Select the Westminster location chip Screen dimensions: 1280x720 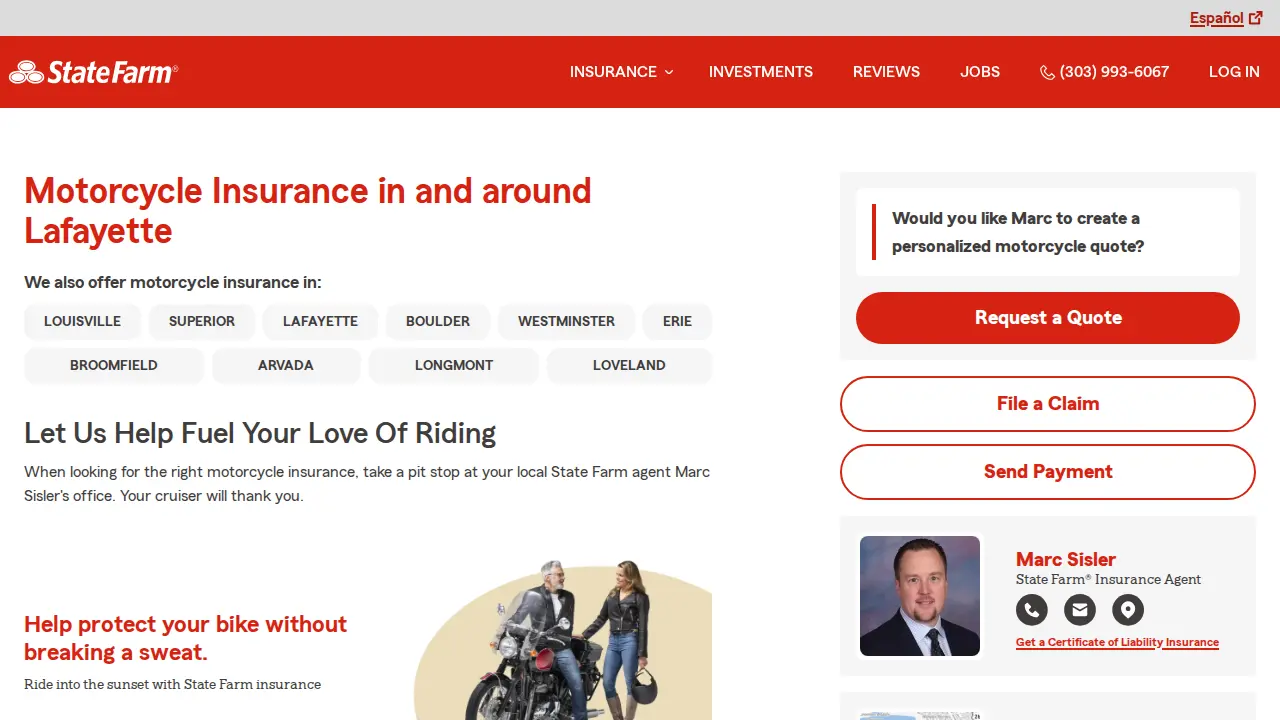click(566, 321)
